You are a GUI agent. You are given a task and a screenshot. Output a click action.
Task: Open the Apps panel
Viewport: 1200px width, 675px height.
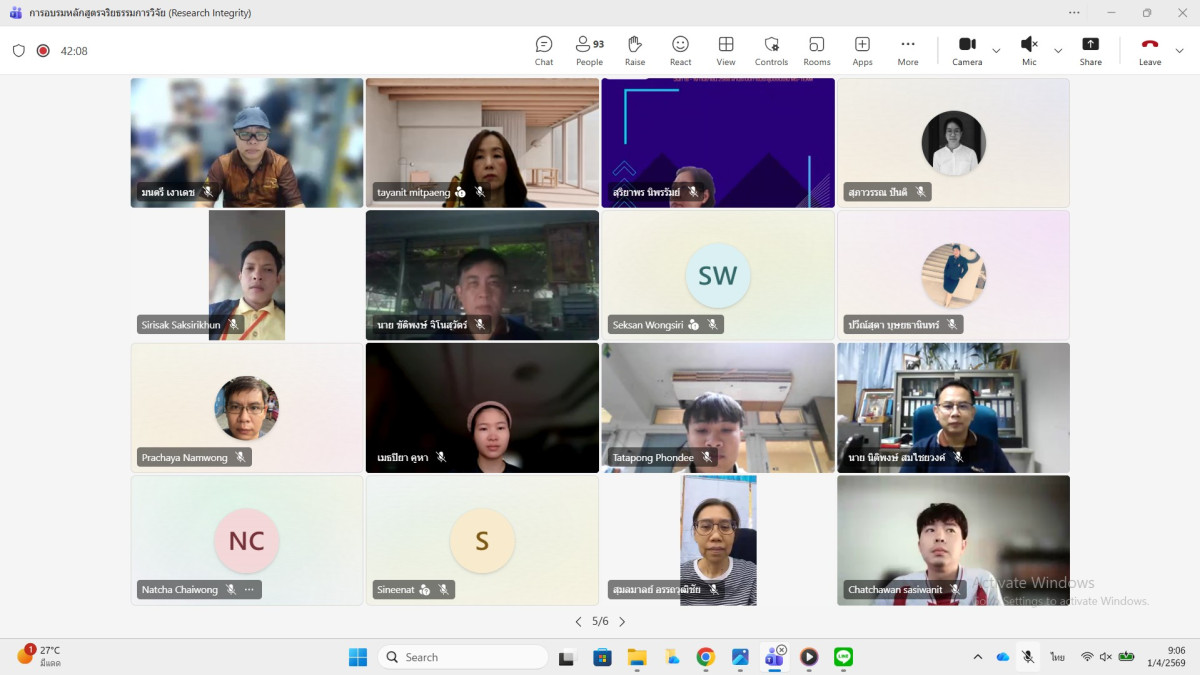(862, 50)
